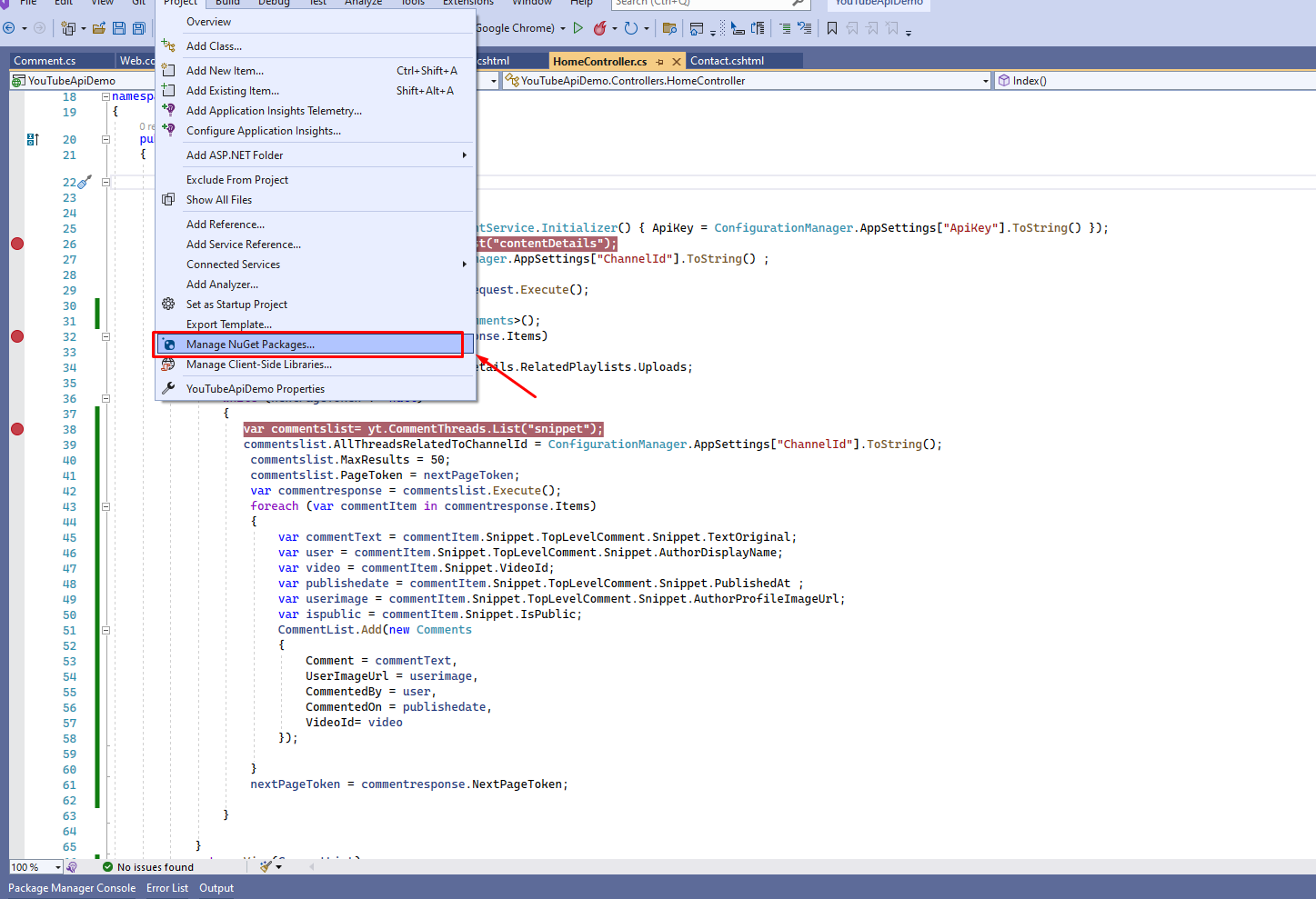Viewport: 1316px width, 899px height.
Task: Open the 100 % zoom level dropdown
Action: point(58,867)
